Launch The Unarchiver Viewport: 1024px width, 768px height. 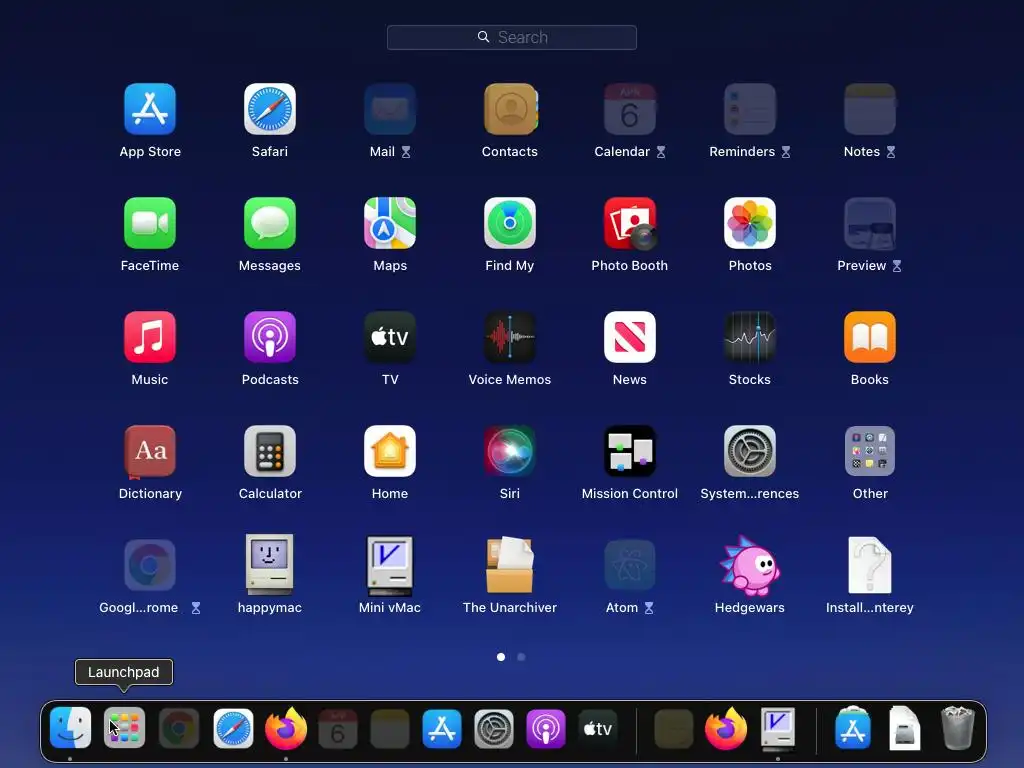point(510,565)
